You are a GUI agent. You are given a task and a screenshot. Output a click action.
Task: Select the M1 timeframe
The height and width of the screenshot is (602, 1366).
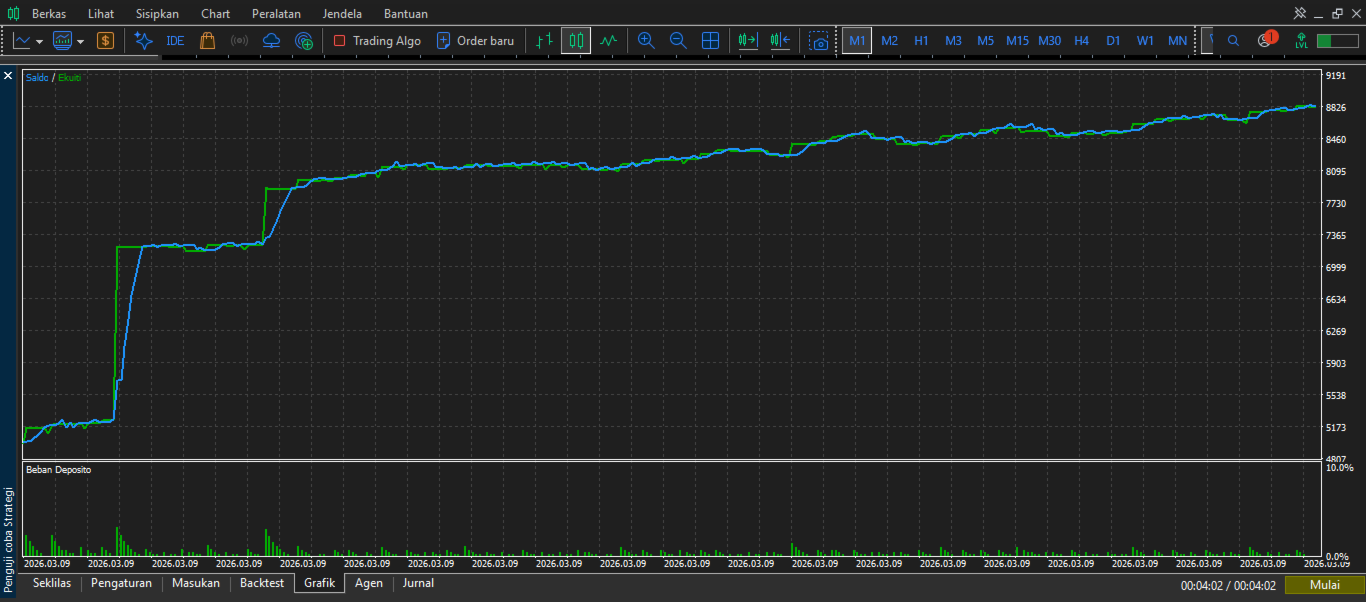pyautogui.click(x=857, y=41)
